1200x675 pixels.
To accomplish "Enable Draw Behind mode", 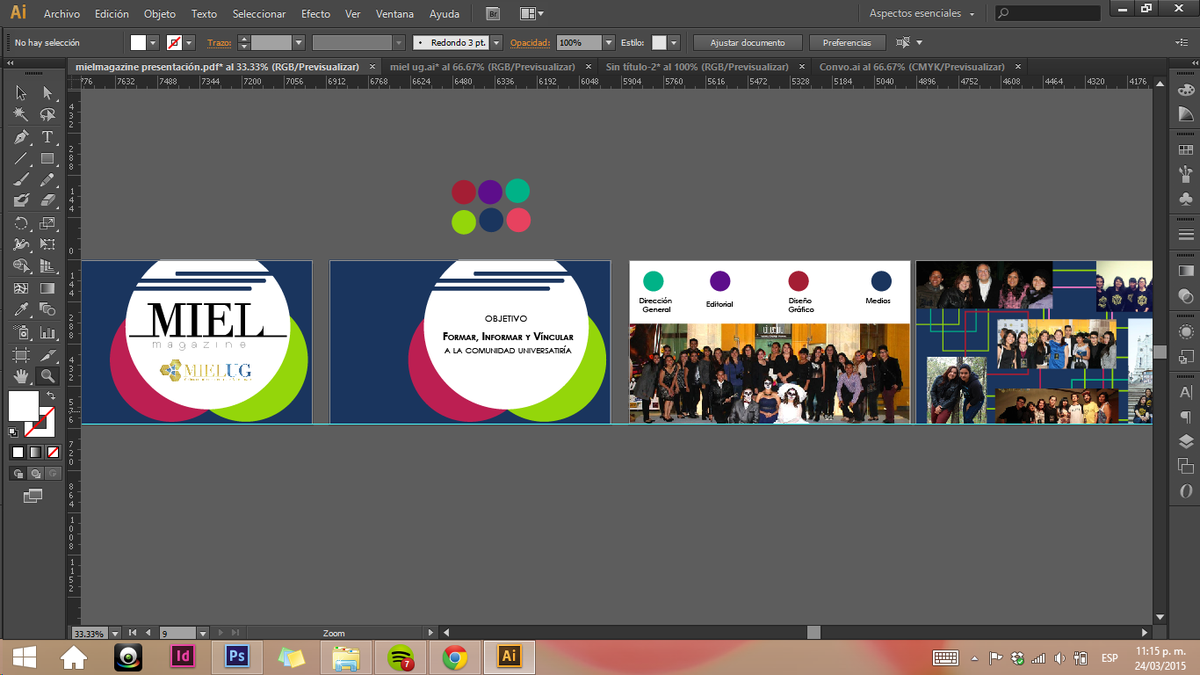I will [x=35, y=473].
